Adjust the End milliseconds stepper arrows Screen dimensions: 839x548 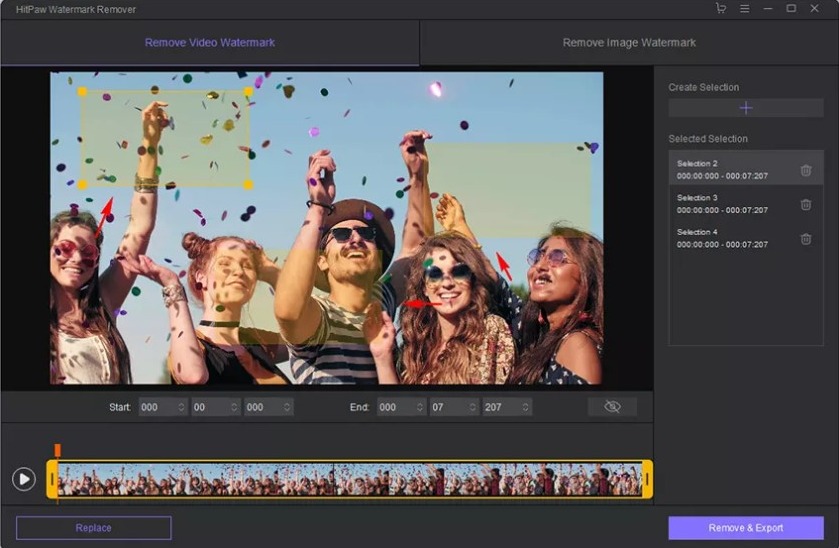525,407
